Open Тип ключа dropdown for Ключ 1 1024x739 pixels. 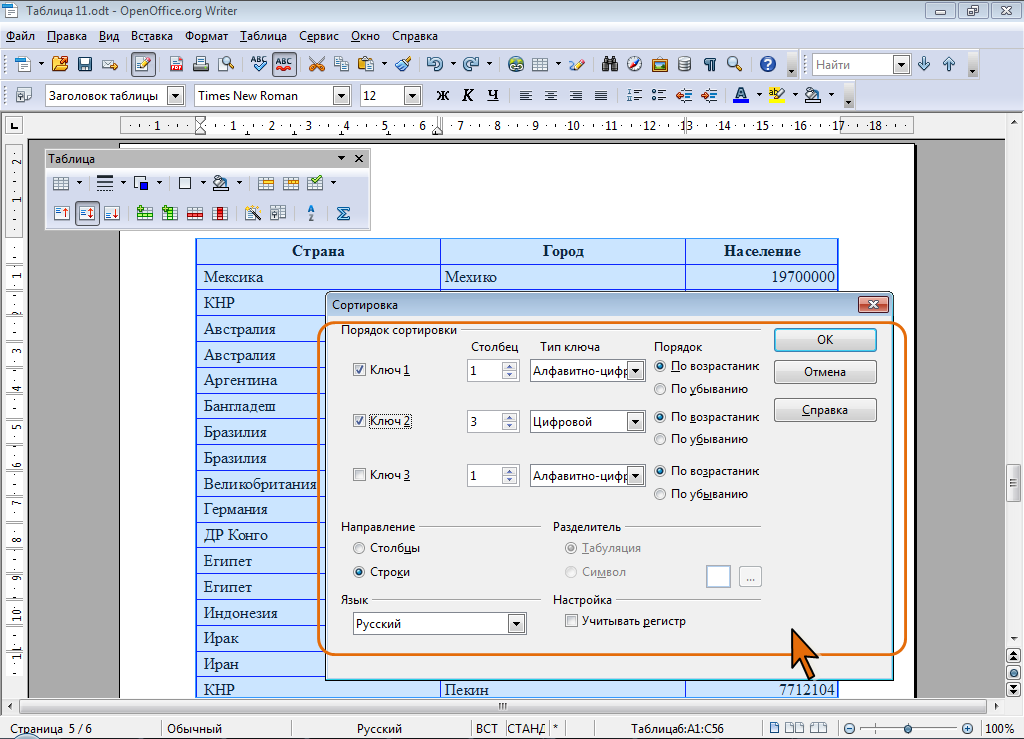(635, 371)
